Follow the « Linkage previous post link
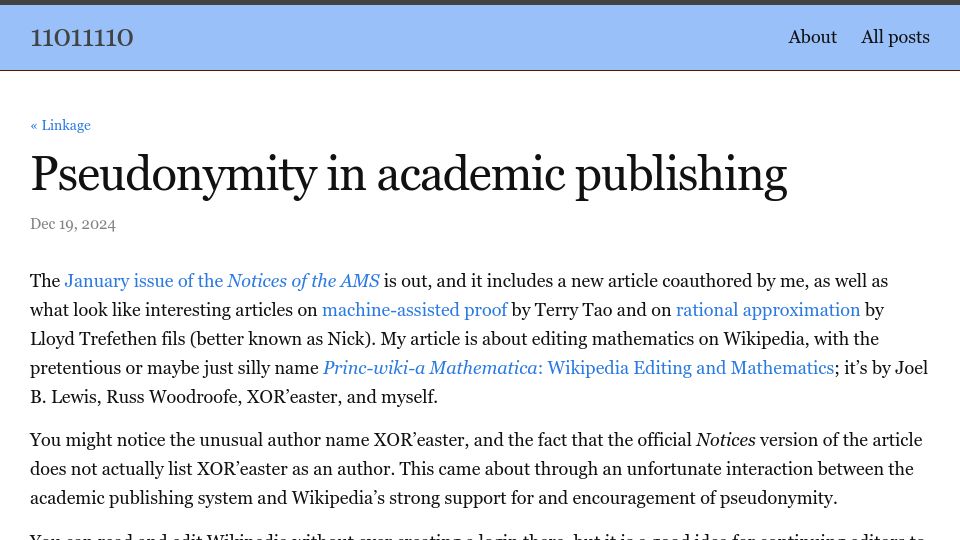Viewport: 960px width, 540px height. click(x=61, y=126)
